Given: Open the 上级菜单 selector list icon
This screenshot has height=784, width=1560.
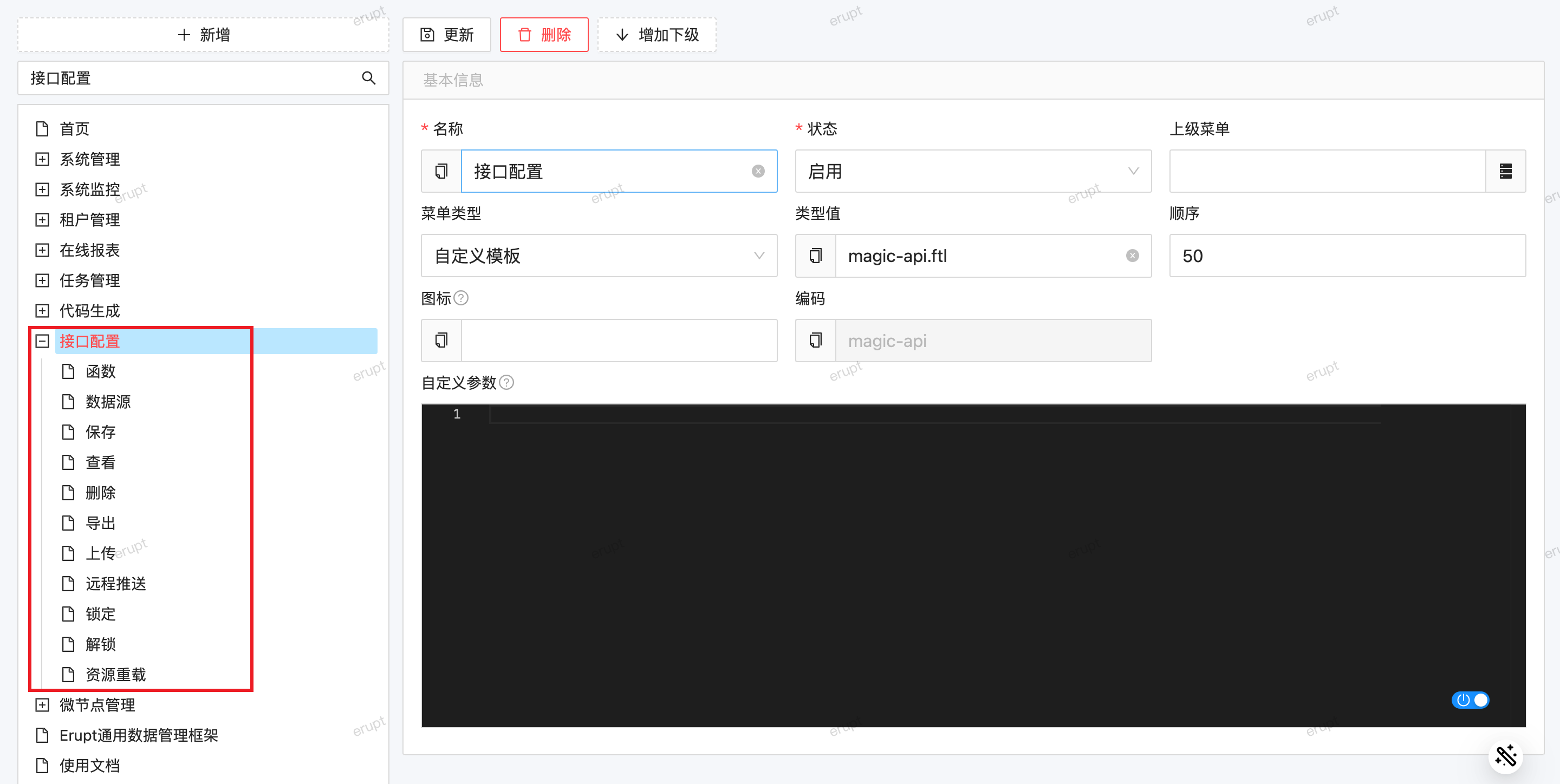Looking at the screenshot, I should 1505,171.
